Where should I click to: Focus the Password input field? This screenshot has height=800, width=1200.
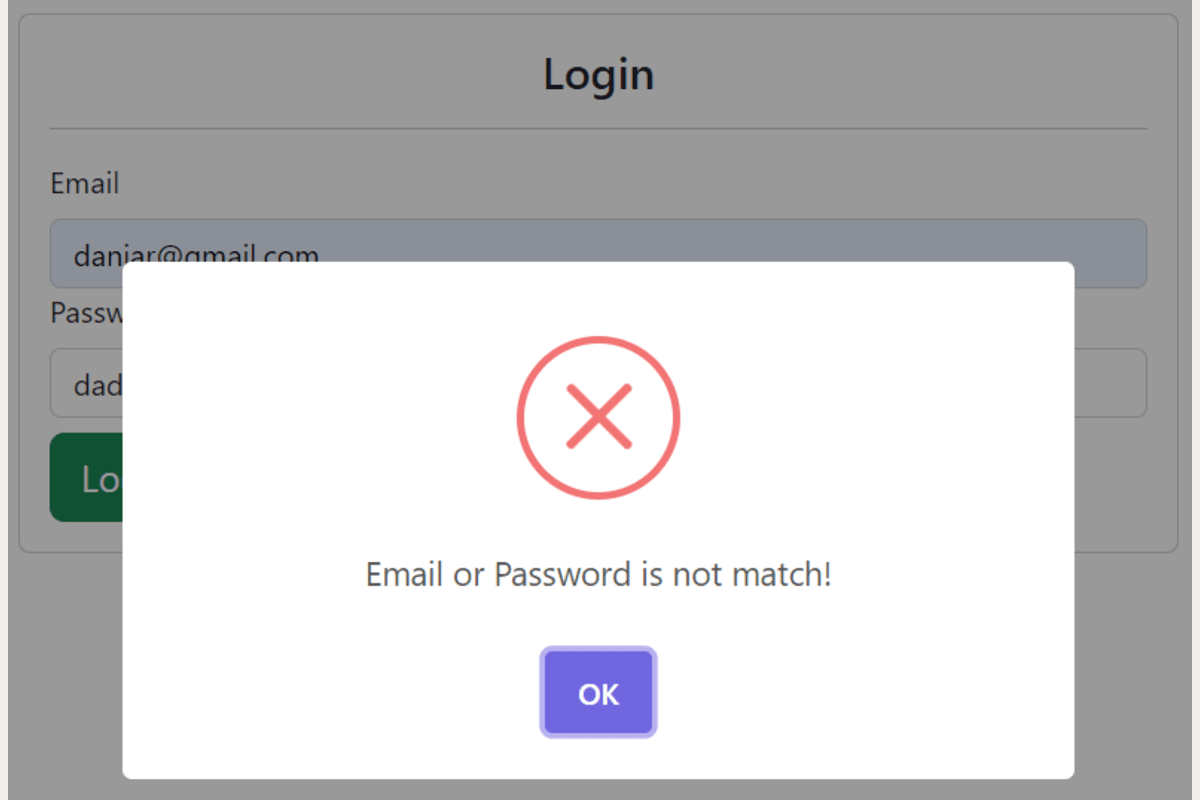[1108, 382]
